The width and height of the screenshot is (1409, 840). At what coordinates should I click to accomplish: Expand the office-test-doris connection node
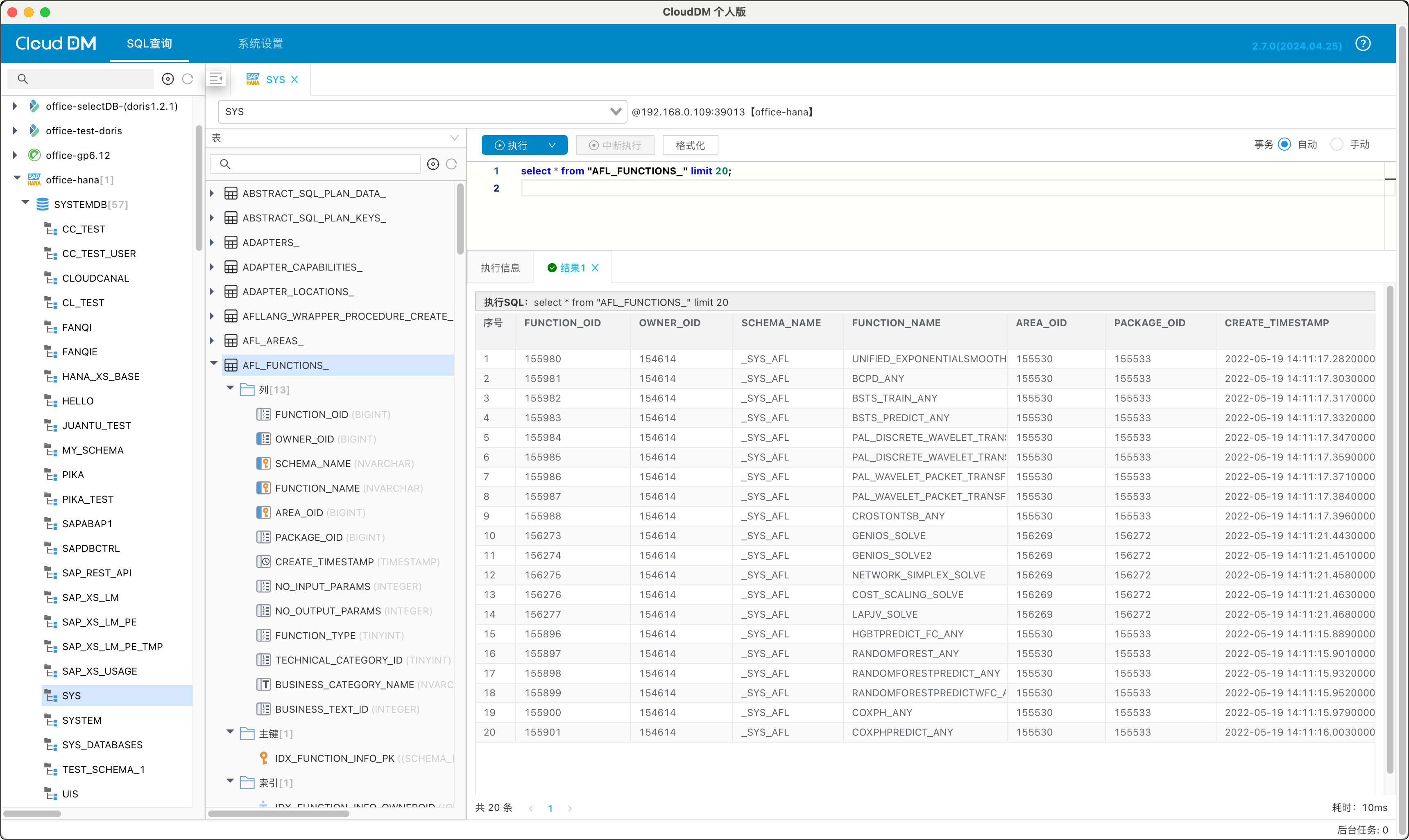pos(15,131)
